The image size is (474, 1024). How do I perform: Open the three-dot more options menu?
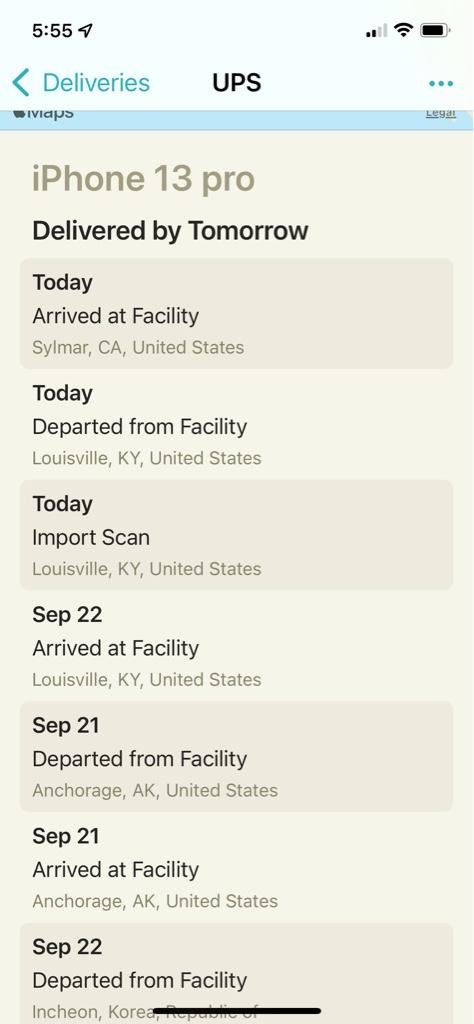pyautogui.click(x=441, y=84)
